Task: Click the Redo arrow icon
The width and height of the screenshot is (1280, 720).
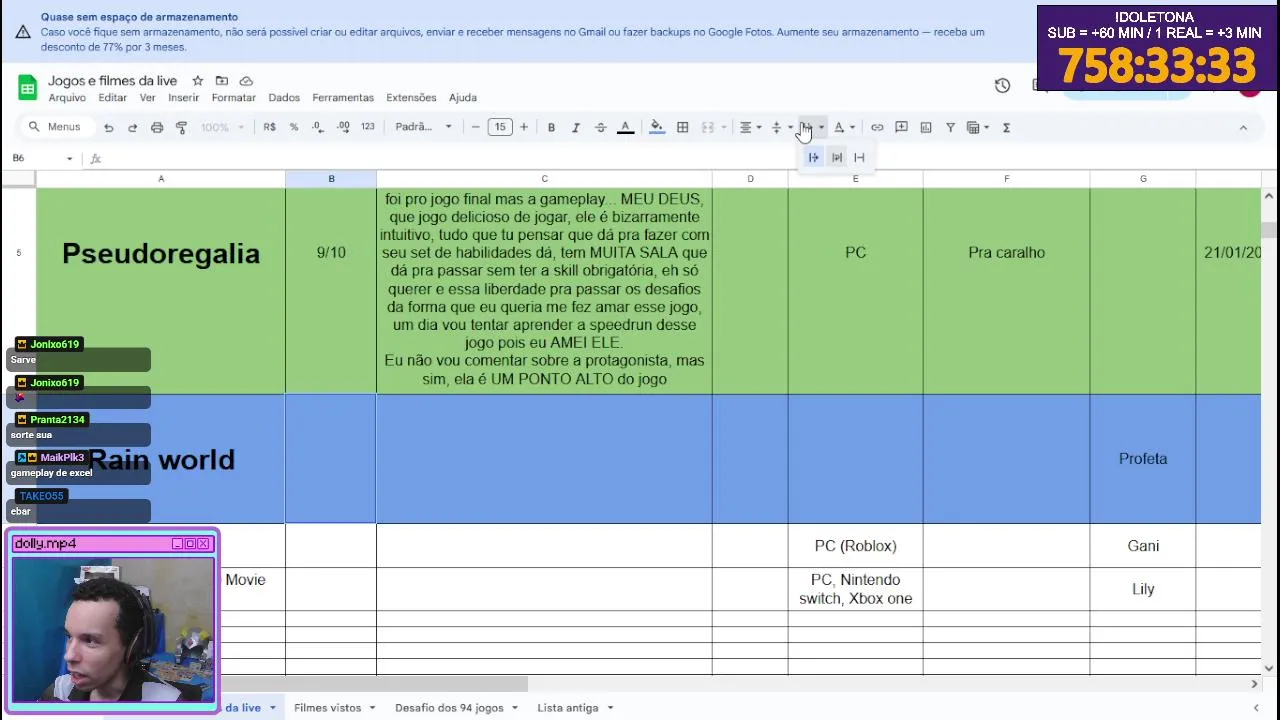Action: tap(132, 127)
